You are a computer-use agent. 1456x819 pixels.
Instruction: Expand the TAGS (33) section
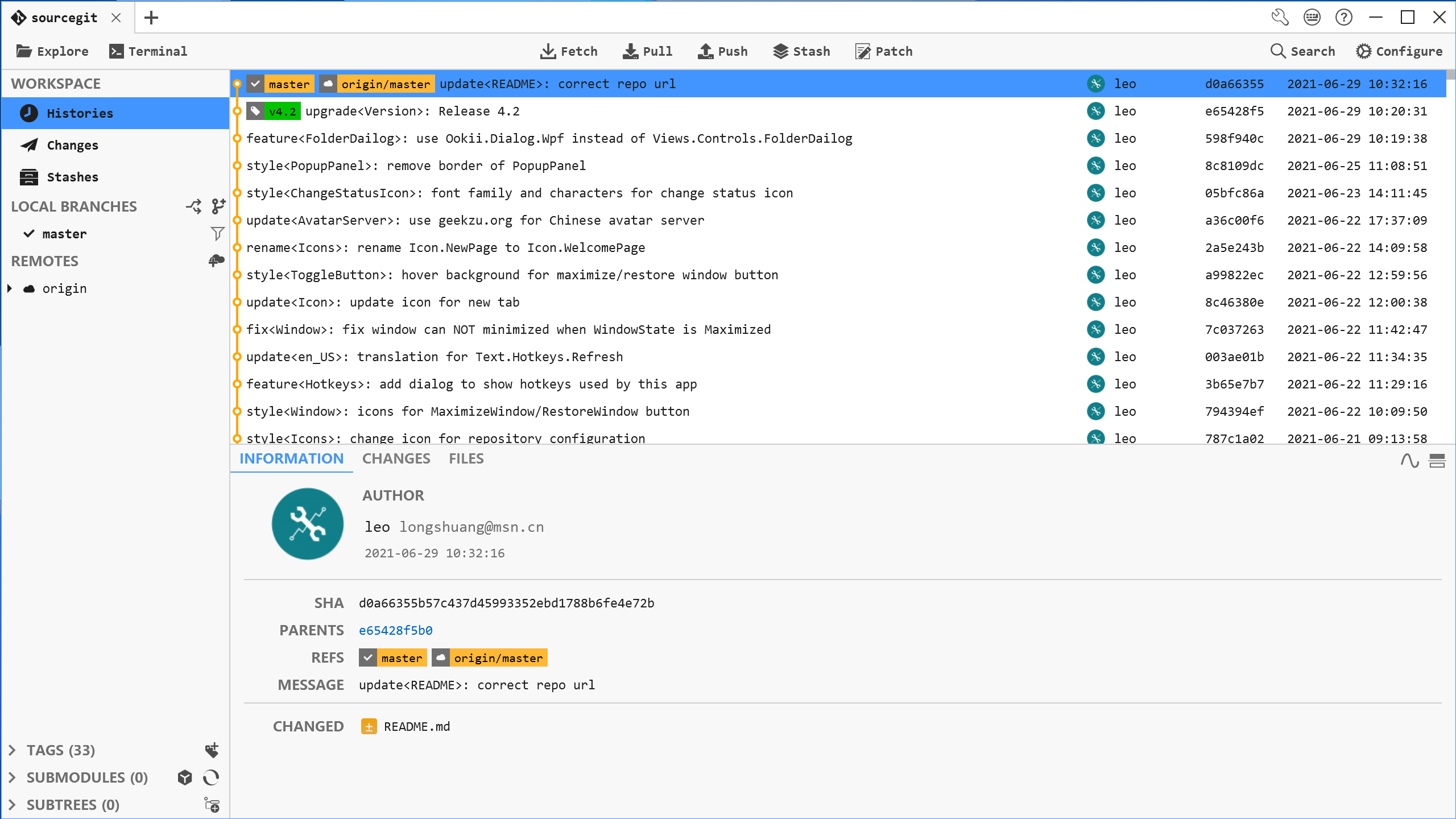coord(12,750)
